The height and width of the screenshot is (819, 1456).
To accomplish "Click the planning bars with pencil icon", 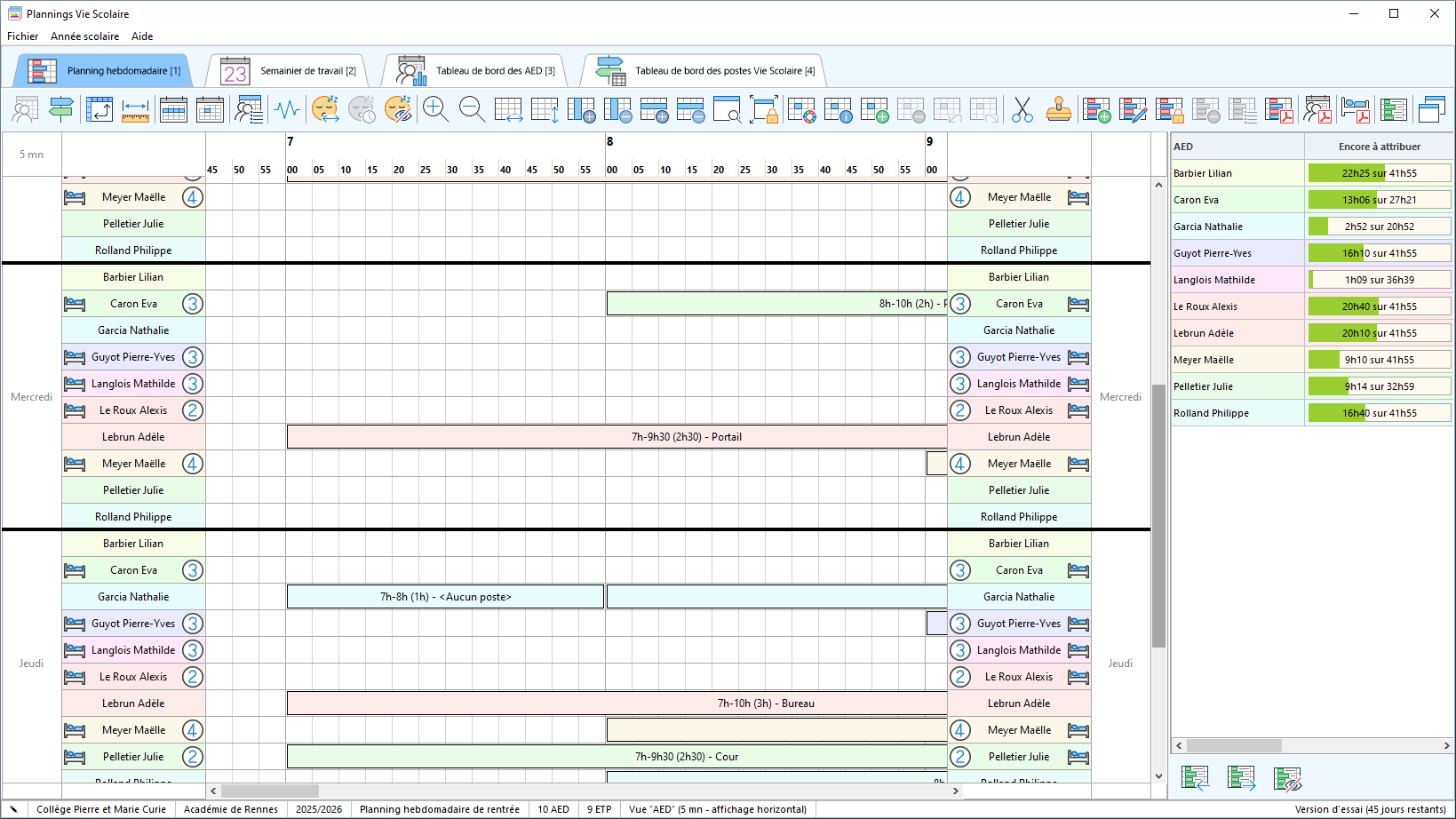I will 1133,109.
